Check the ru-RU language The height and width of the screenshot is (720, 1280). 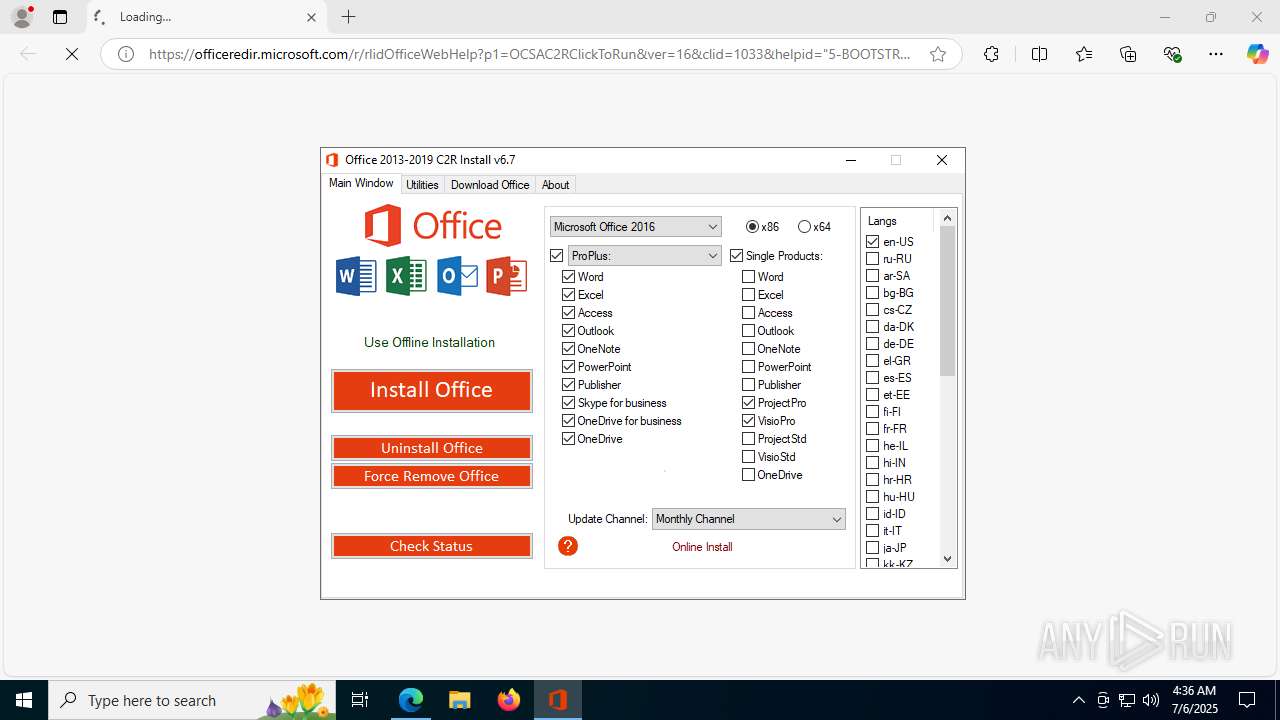pos(873,259)
